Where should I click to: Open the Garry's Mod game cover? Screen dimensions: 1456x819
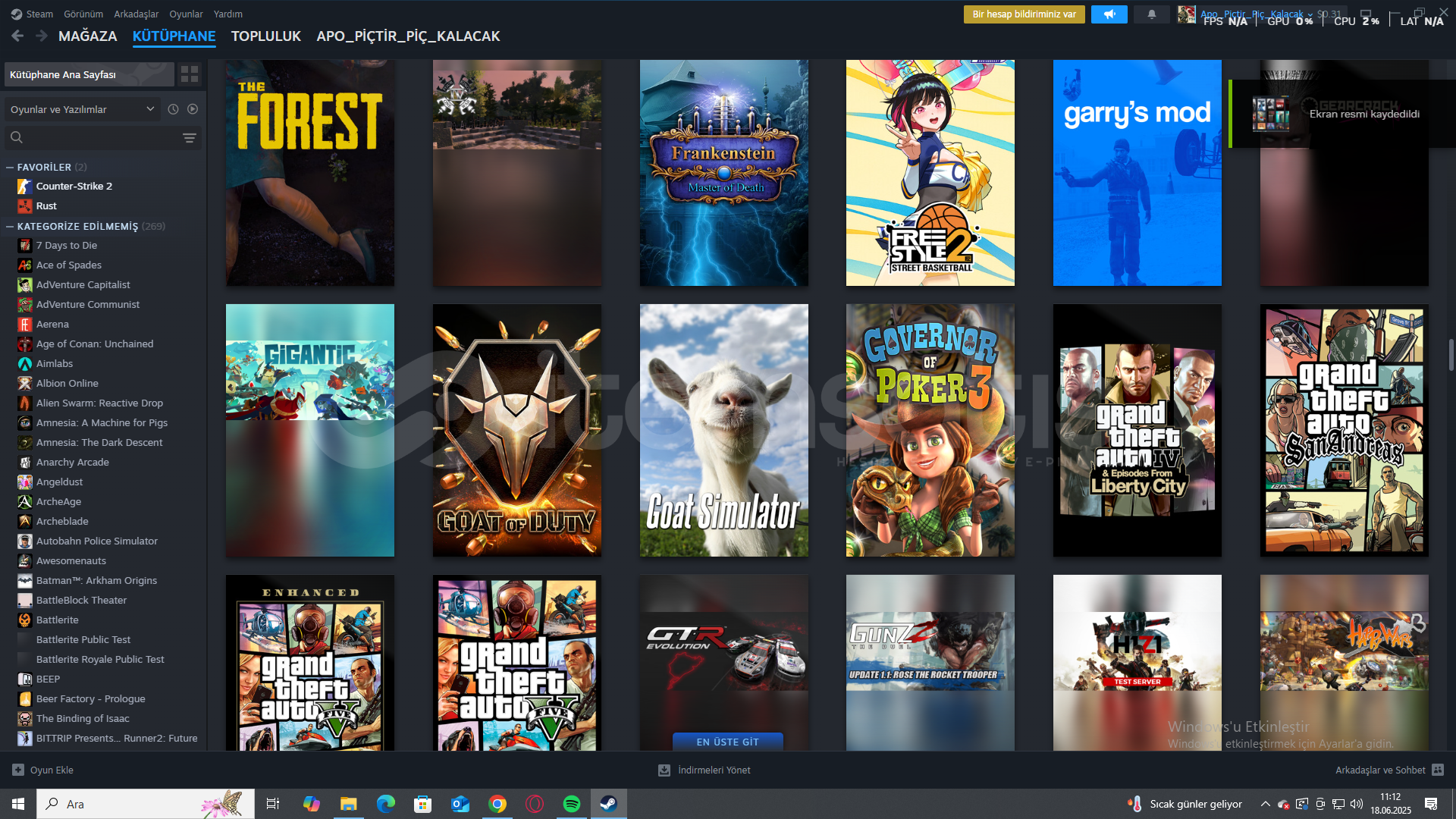(x=1137, y=173)
